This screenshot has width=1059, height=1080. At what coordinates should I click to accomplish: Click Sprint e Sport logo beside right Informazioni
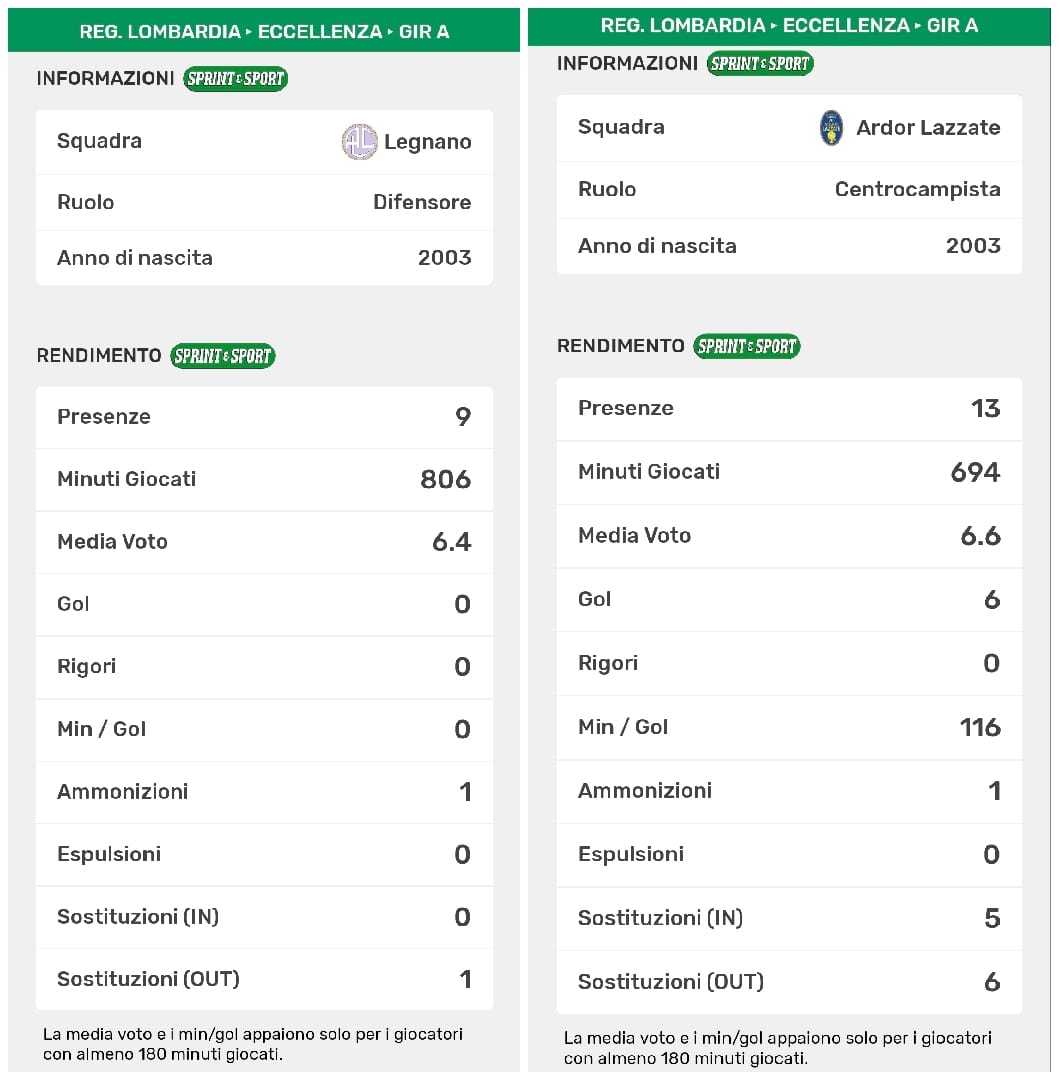click(760, 64)
